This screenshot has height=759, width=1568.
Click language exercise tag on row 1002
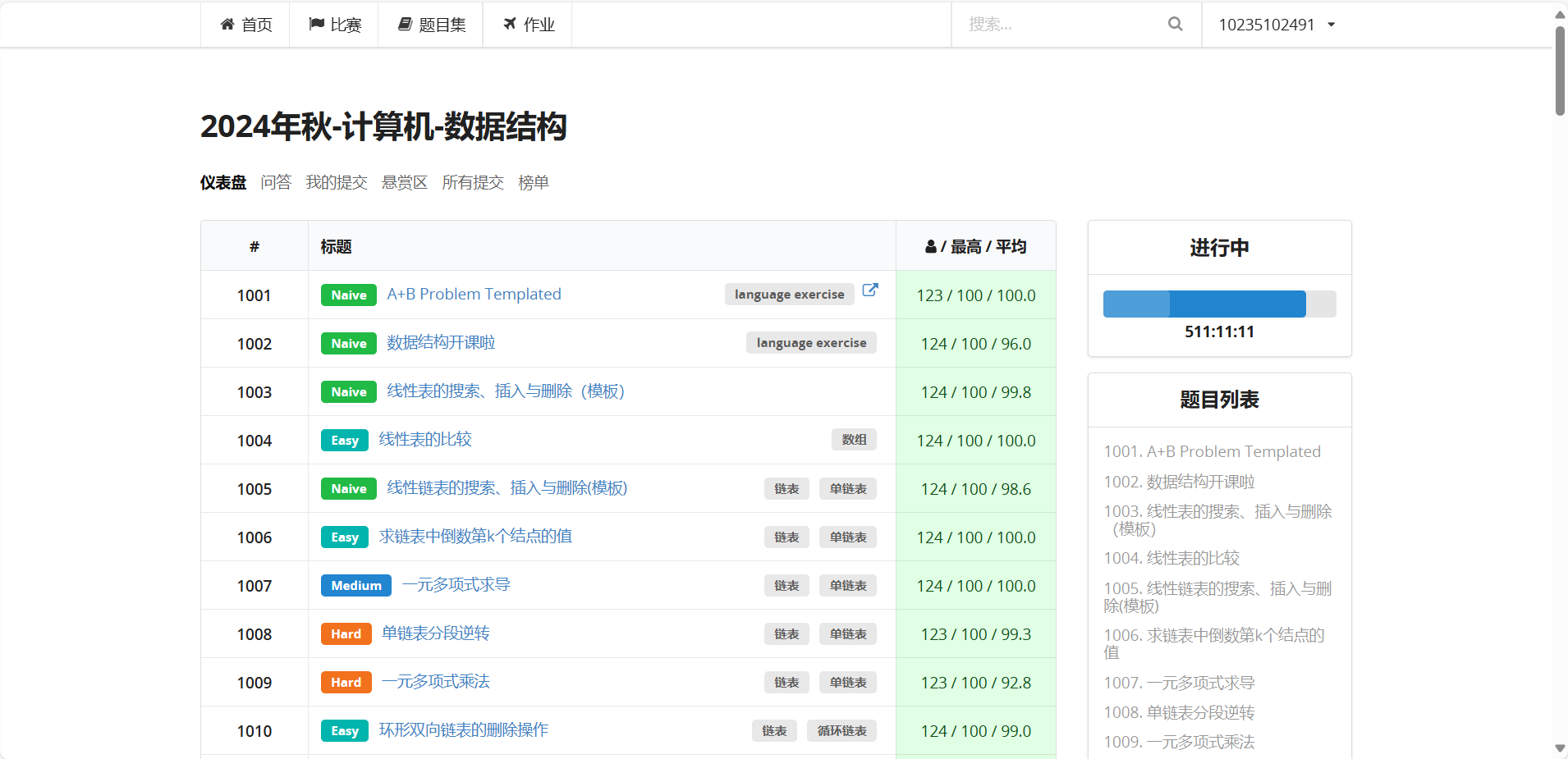811,343
